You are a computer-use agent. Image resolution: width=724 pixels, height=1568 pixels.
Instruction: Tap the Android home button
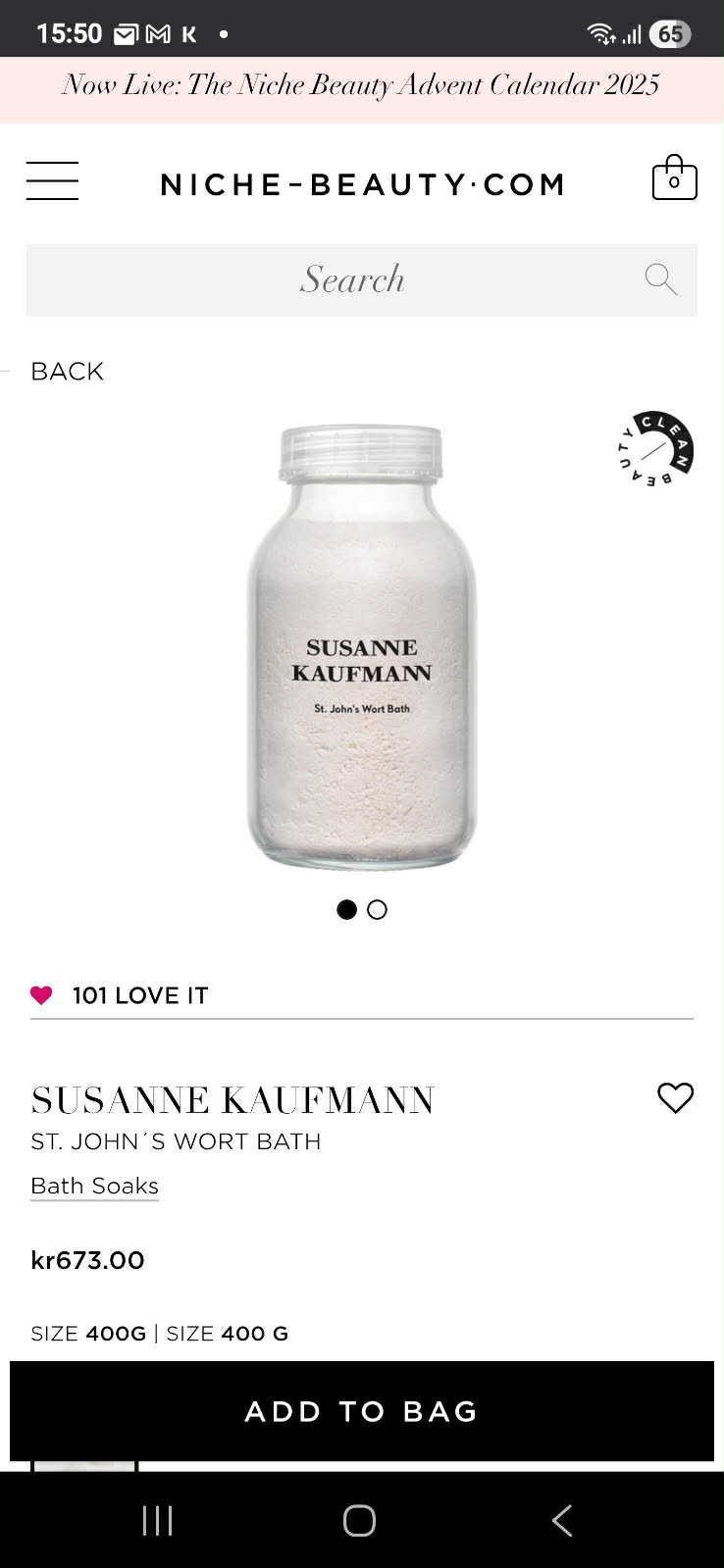tap(359, 1521)
